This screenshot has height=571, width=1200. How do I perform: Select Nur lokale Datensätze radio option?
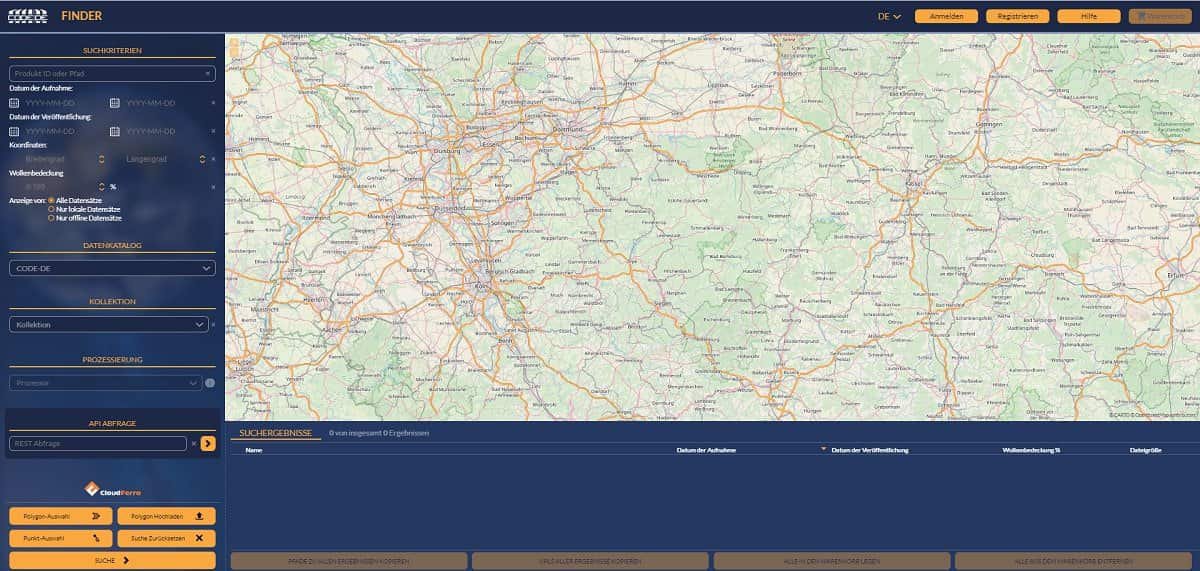[x=51, y=209]
